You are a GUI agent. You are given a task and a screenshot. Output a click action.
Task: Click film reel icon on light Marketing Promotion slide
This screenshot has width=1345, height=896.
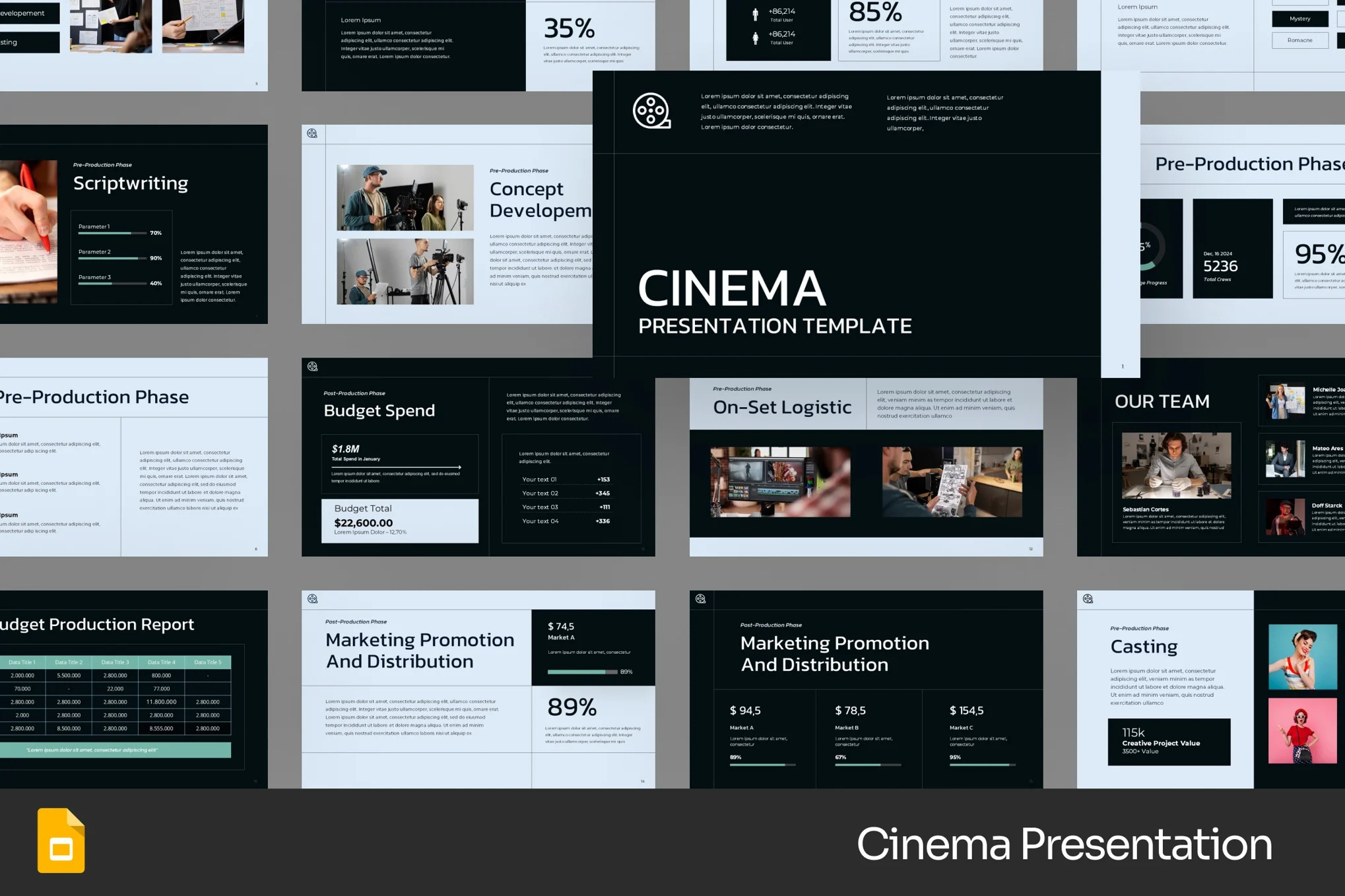click(313, 598)
